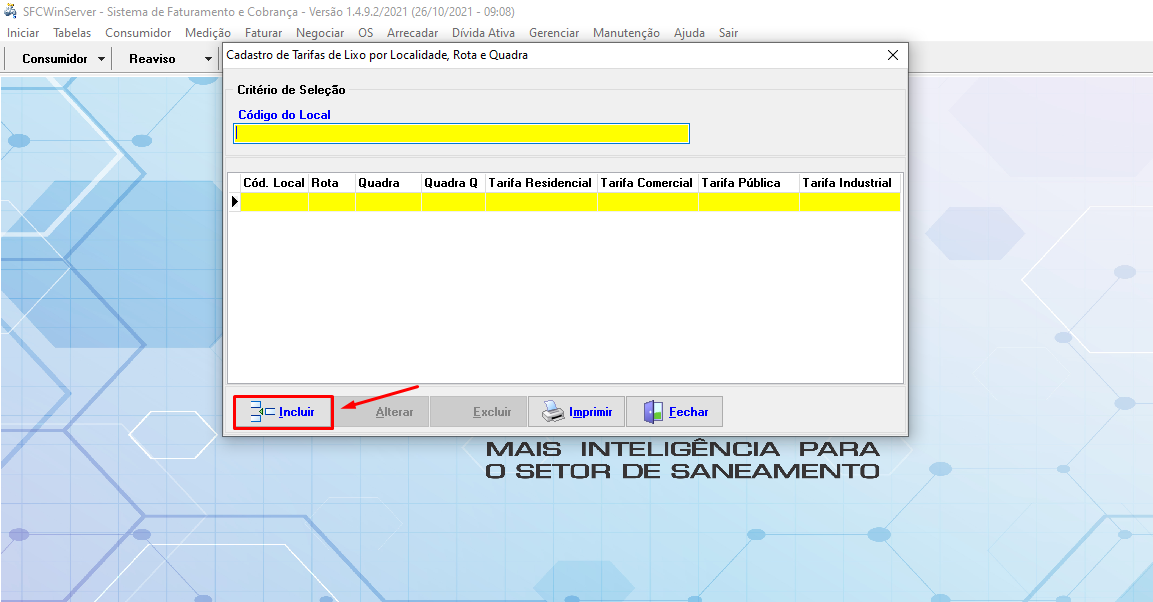Open the Dívida Ativa menu
Screen dimensions: 1153x602
pos(483,33)
